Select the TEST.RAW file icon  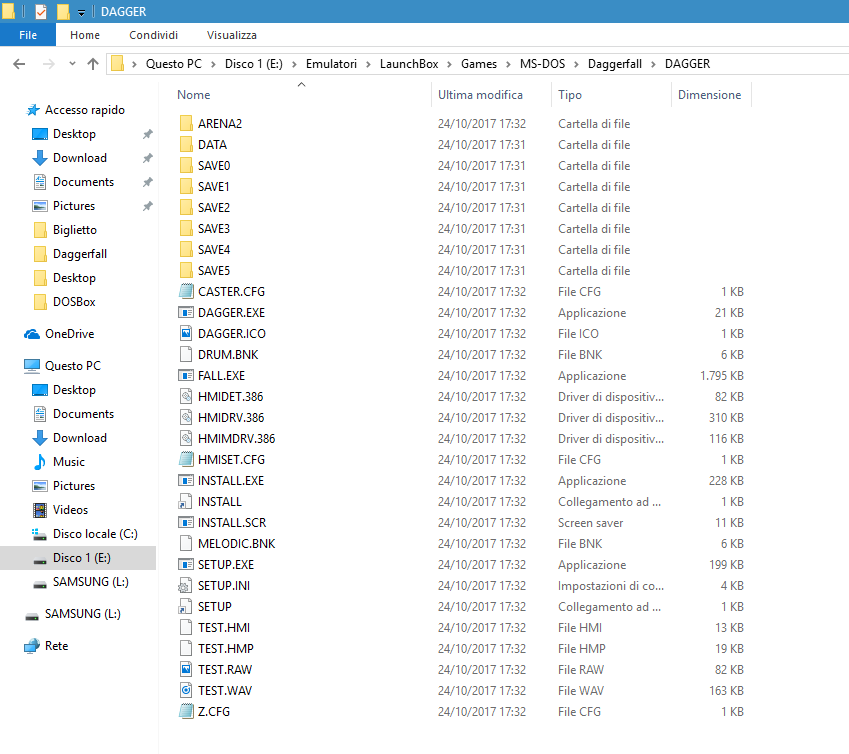point(186,670)
